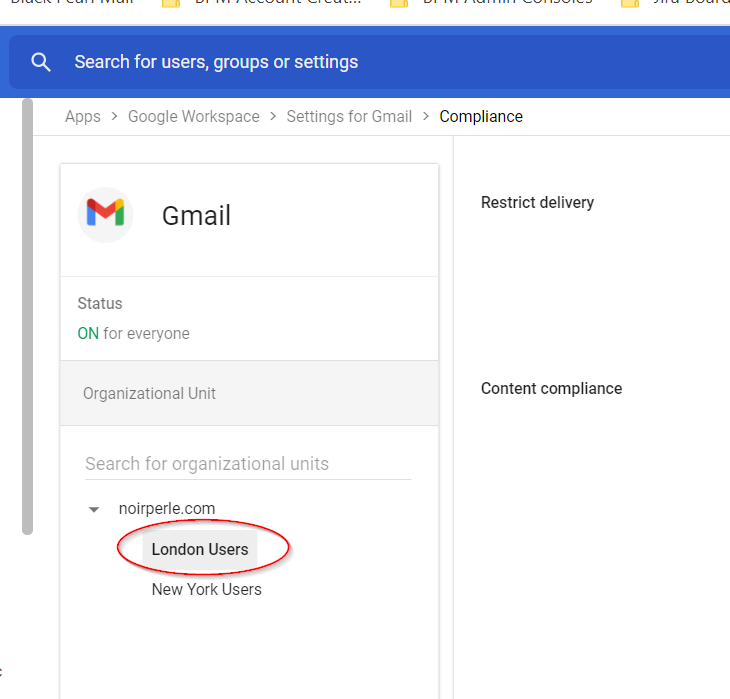Screen dimensions: 730x699
Task: Open the Restrict delivery setting
Action: [x=537, y=202]
